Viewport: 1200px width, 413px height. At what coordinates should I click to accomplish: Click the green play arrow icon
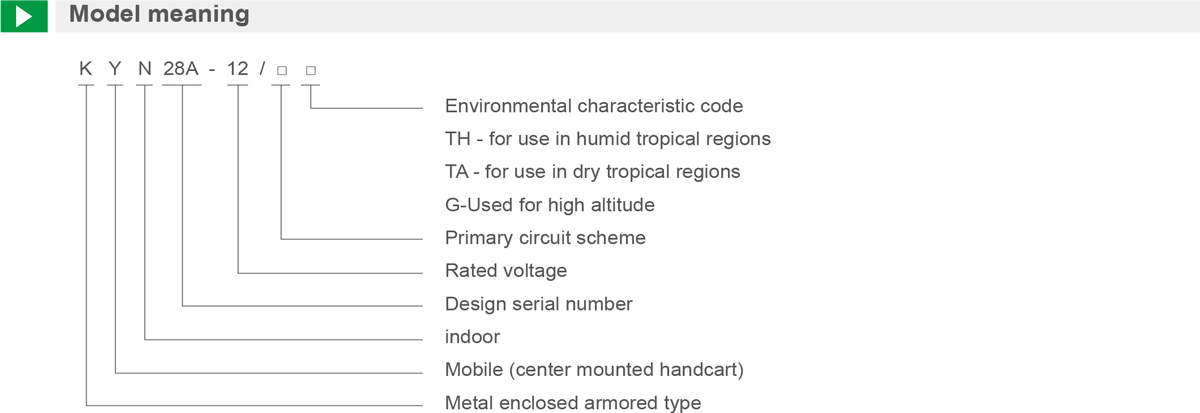24,16
